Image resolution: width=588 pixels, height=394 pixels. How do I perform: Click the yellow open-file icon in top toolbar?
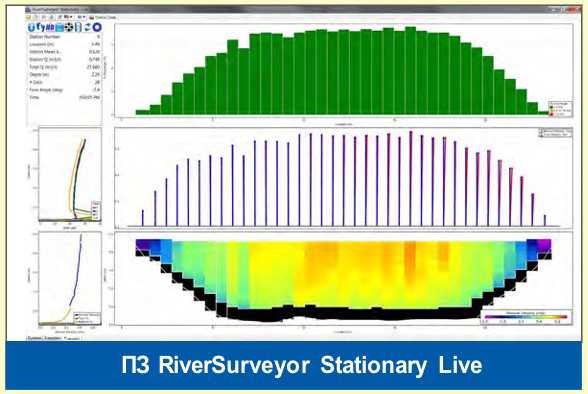28,17
